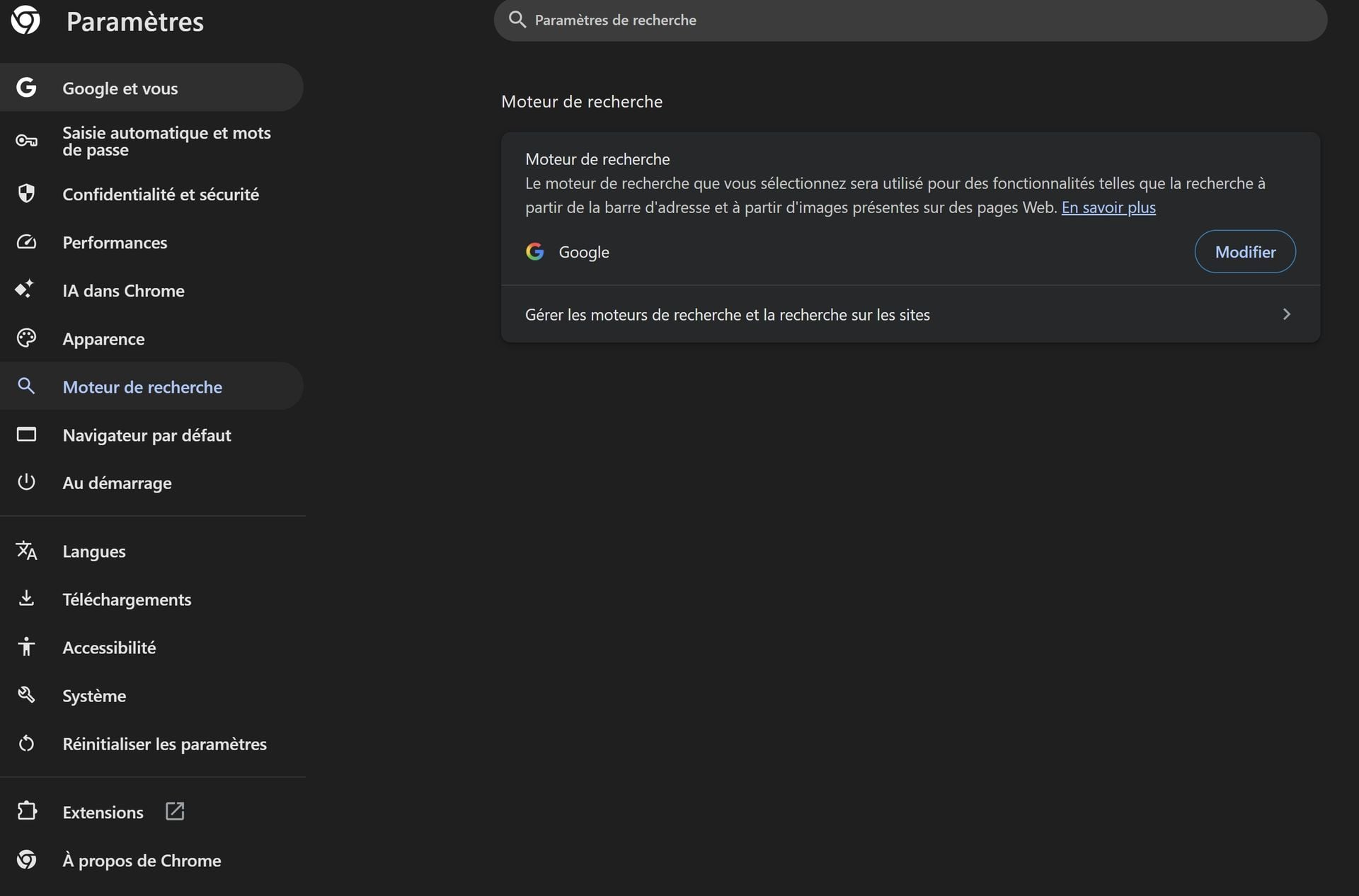The image size is (1359, 896).
Task: Click the colored Google logo in search engine card
Action: point(535,251)
